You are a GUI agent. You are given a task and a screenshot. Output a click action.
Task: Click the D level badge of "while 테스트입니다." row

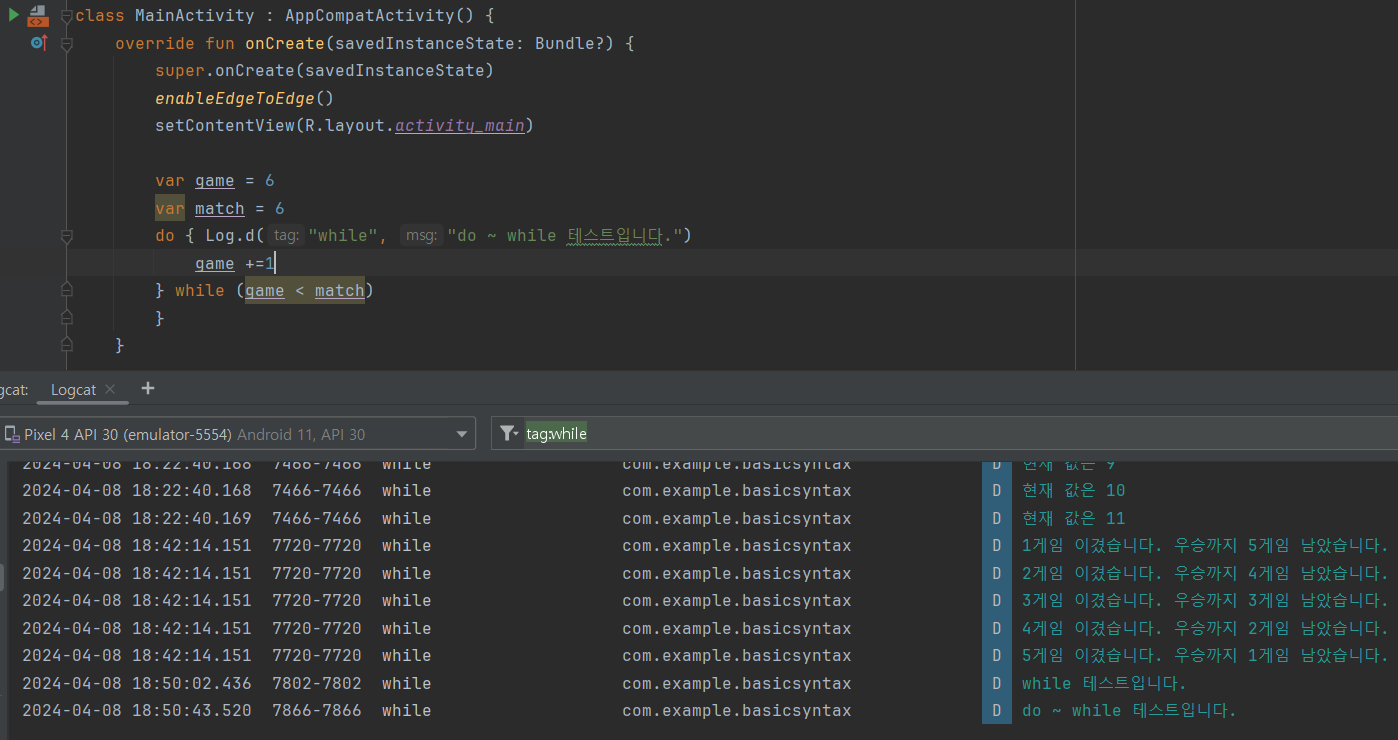pyautogui.click(x=997, y=684)
